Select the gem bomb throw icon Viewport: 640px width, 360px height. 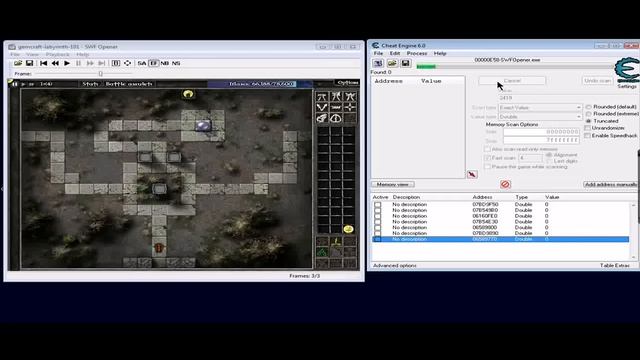pos(322,118)
